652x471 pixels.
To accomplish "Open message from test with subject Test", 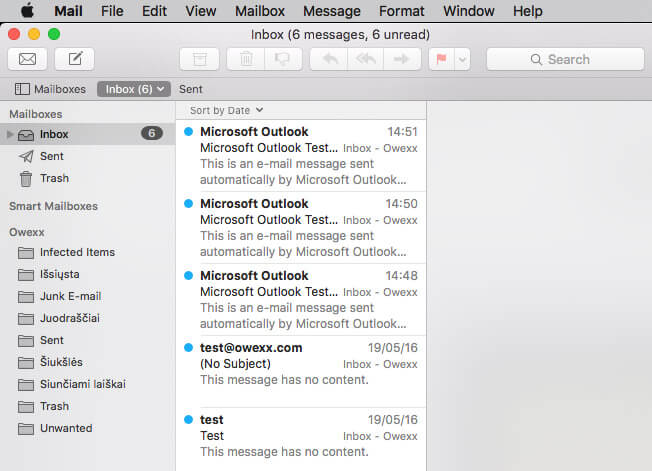I will [301, 439].
